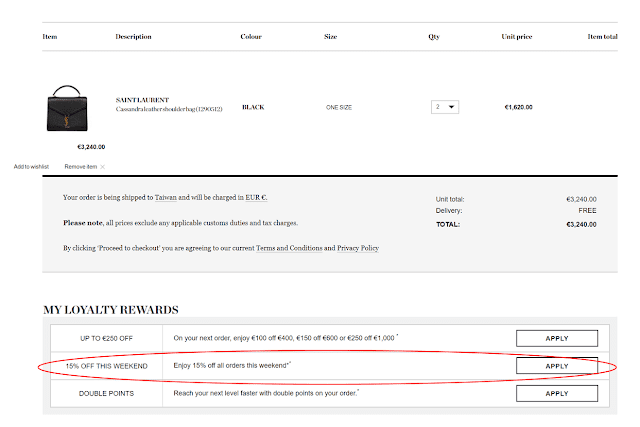Click the €1,620.00 unit price
This screenshot has width=640, height=427.
518,107
